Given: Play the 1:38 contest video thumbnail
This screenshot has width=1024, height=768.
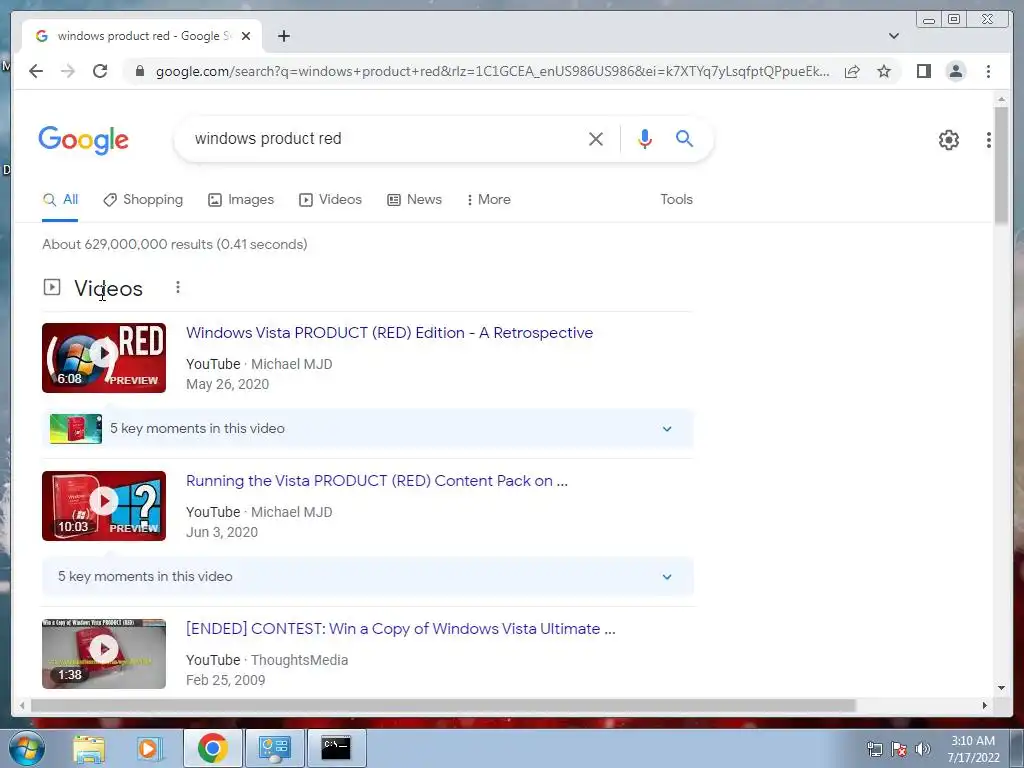Looking at the screenshot, I should tap(104, 654).
